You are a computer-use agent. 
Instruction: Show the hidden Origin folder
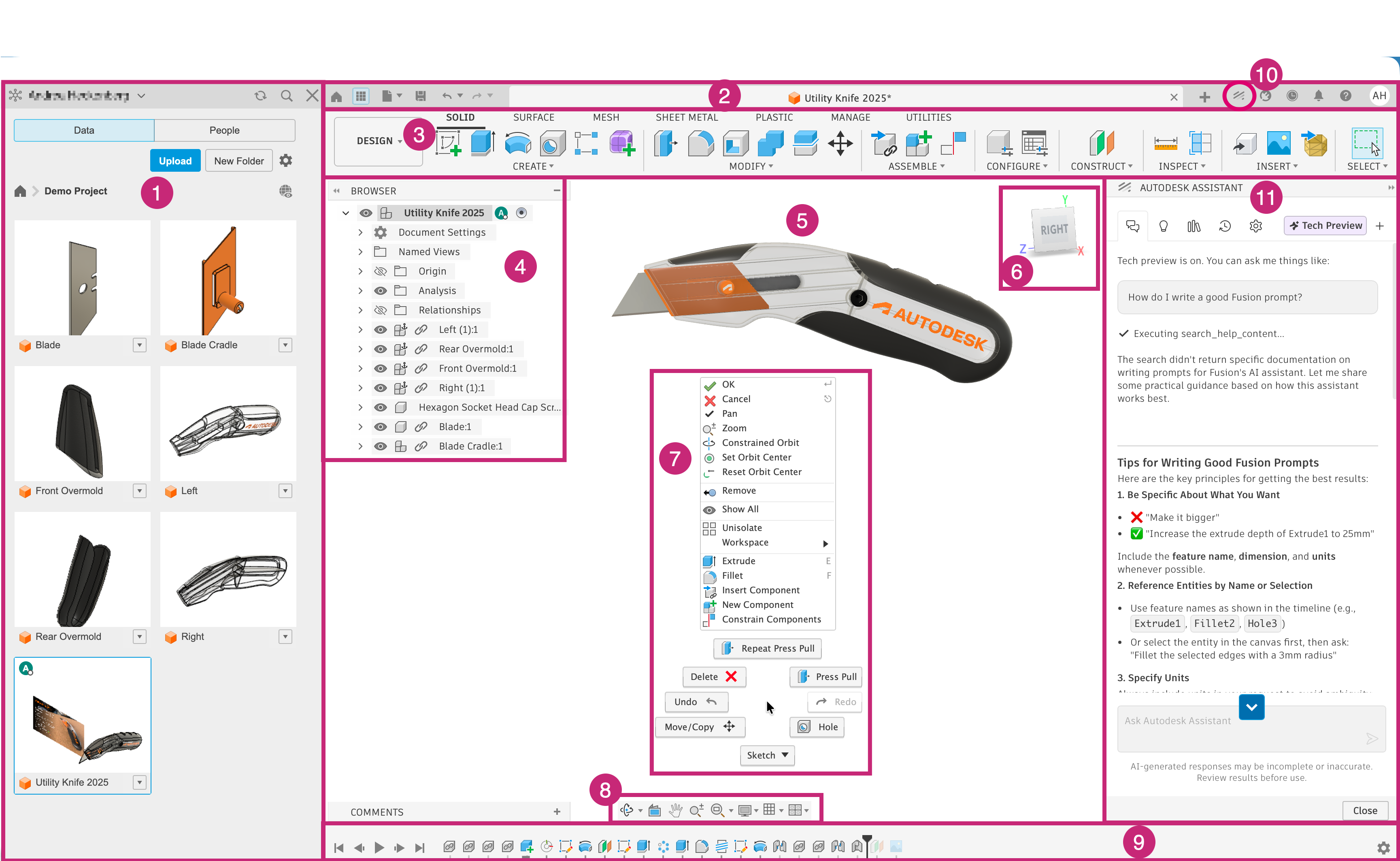point(380,271)
